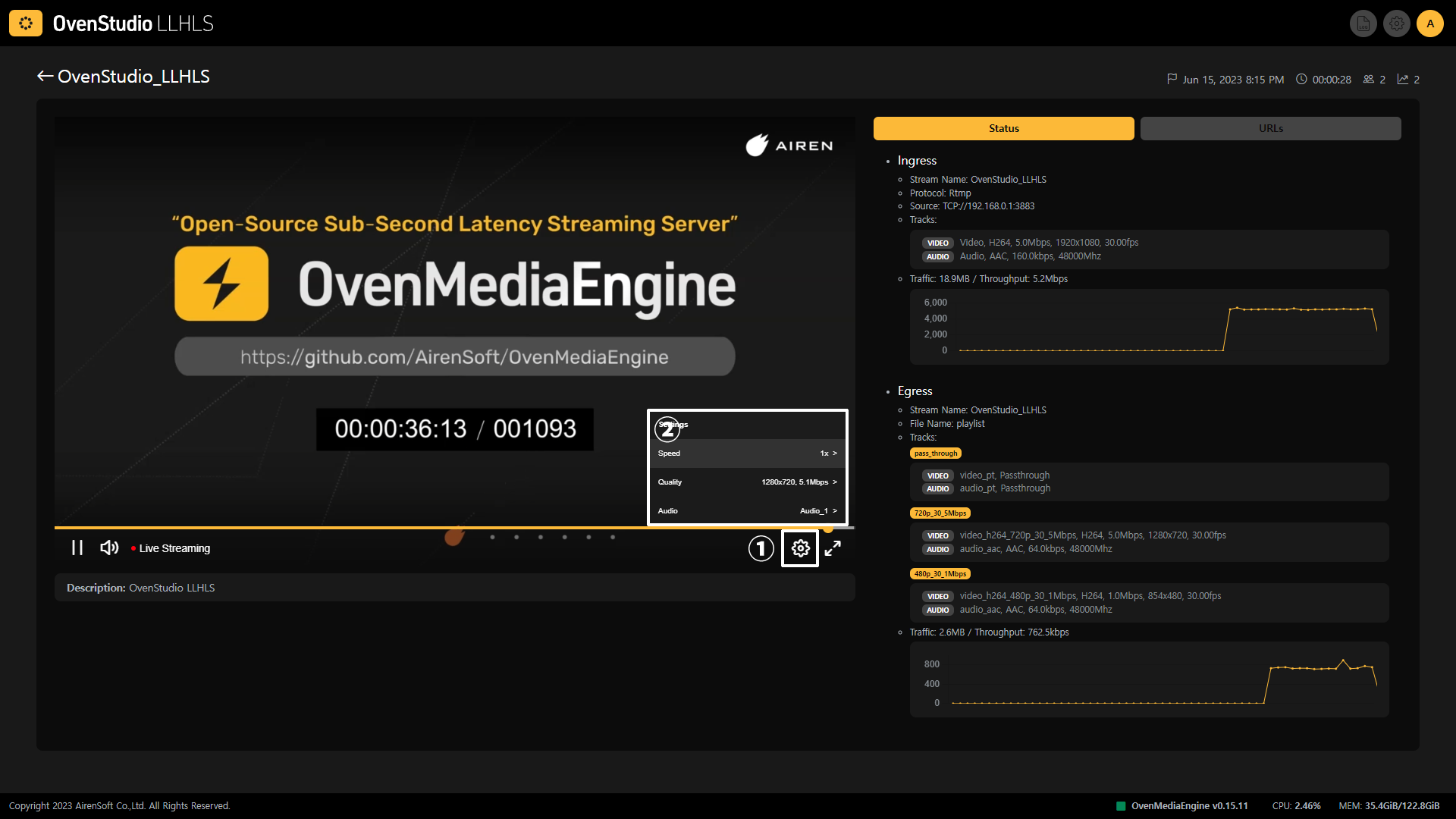The height and width of the screenshot is (819, 1456).
Task: Click the chart statistics icon in header
Action: pos(1403,79)
